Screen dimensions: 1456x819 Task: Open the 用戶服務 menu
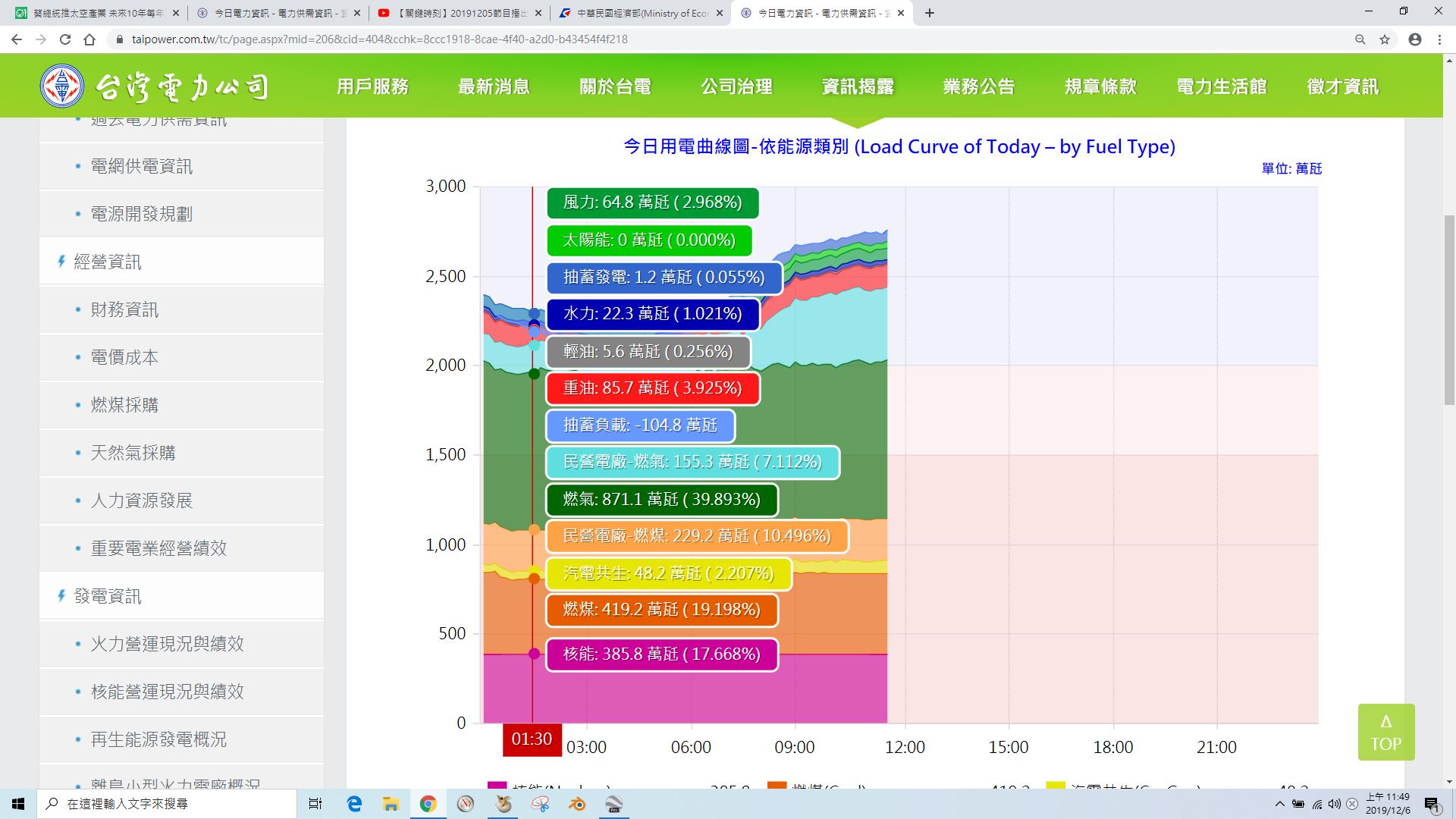point(372,86)
